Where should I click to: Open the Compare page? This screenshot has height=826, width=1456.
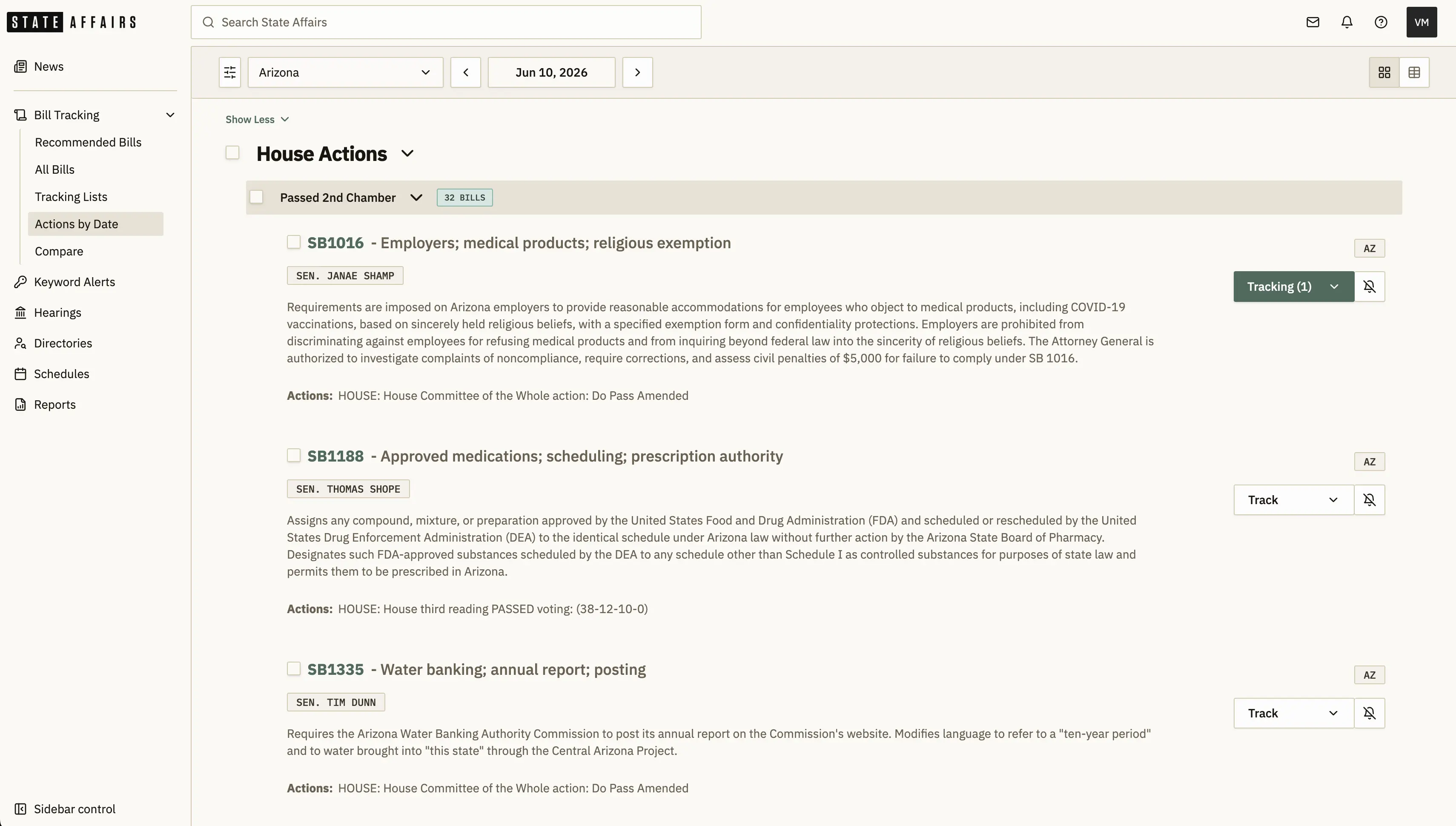point(59,251)
